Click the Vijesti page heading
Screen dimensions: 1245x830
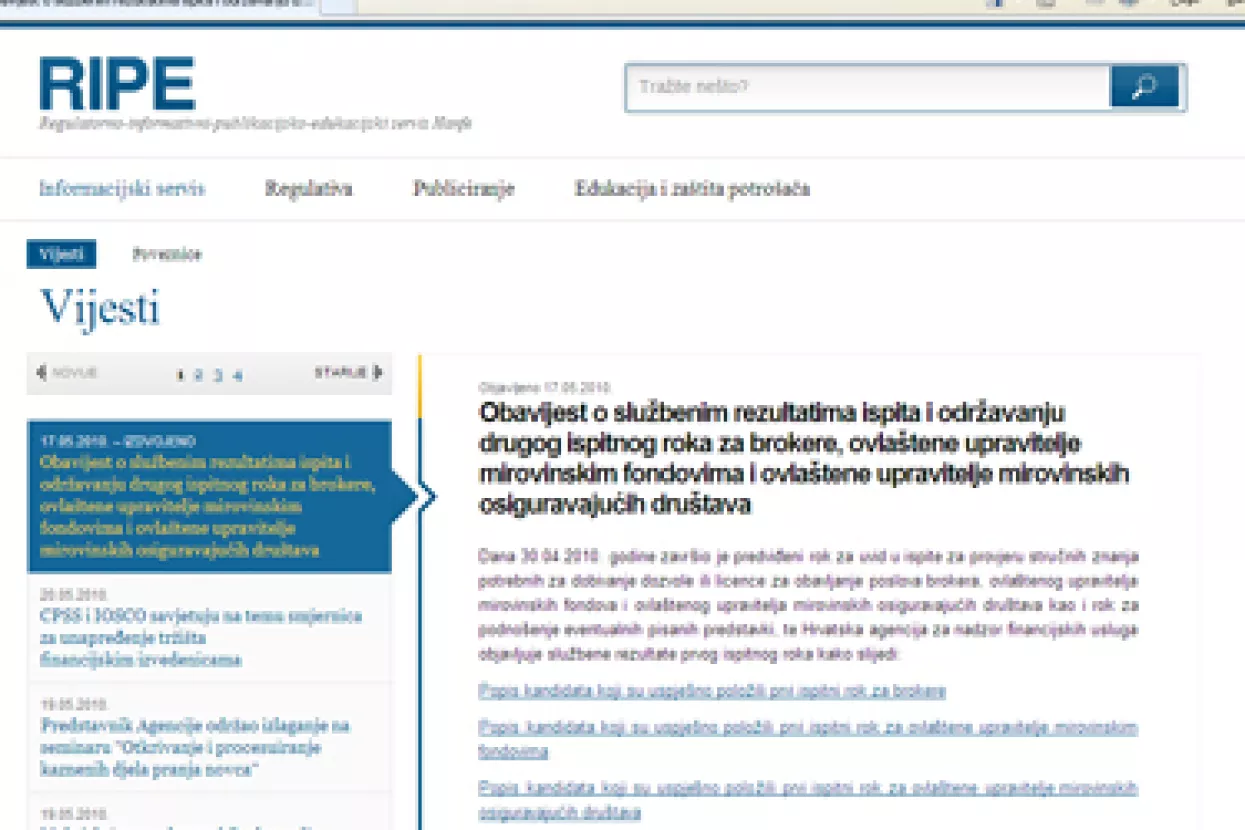pos(99,308)
